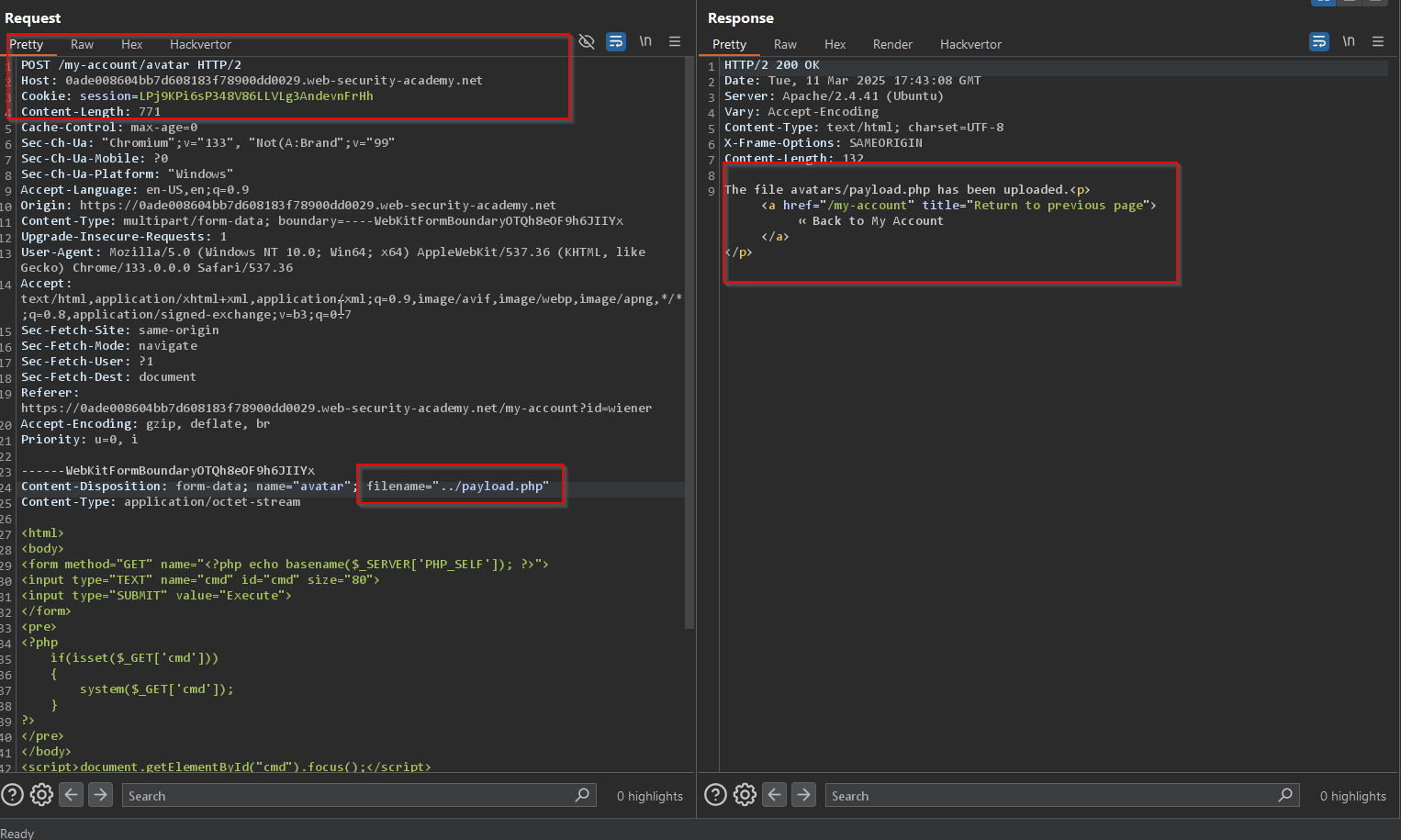Select the Response Hackvertor tab
Viewport: 1401px width, 840px height.
click(x=970, y=44)
